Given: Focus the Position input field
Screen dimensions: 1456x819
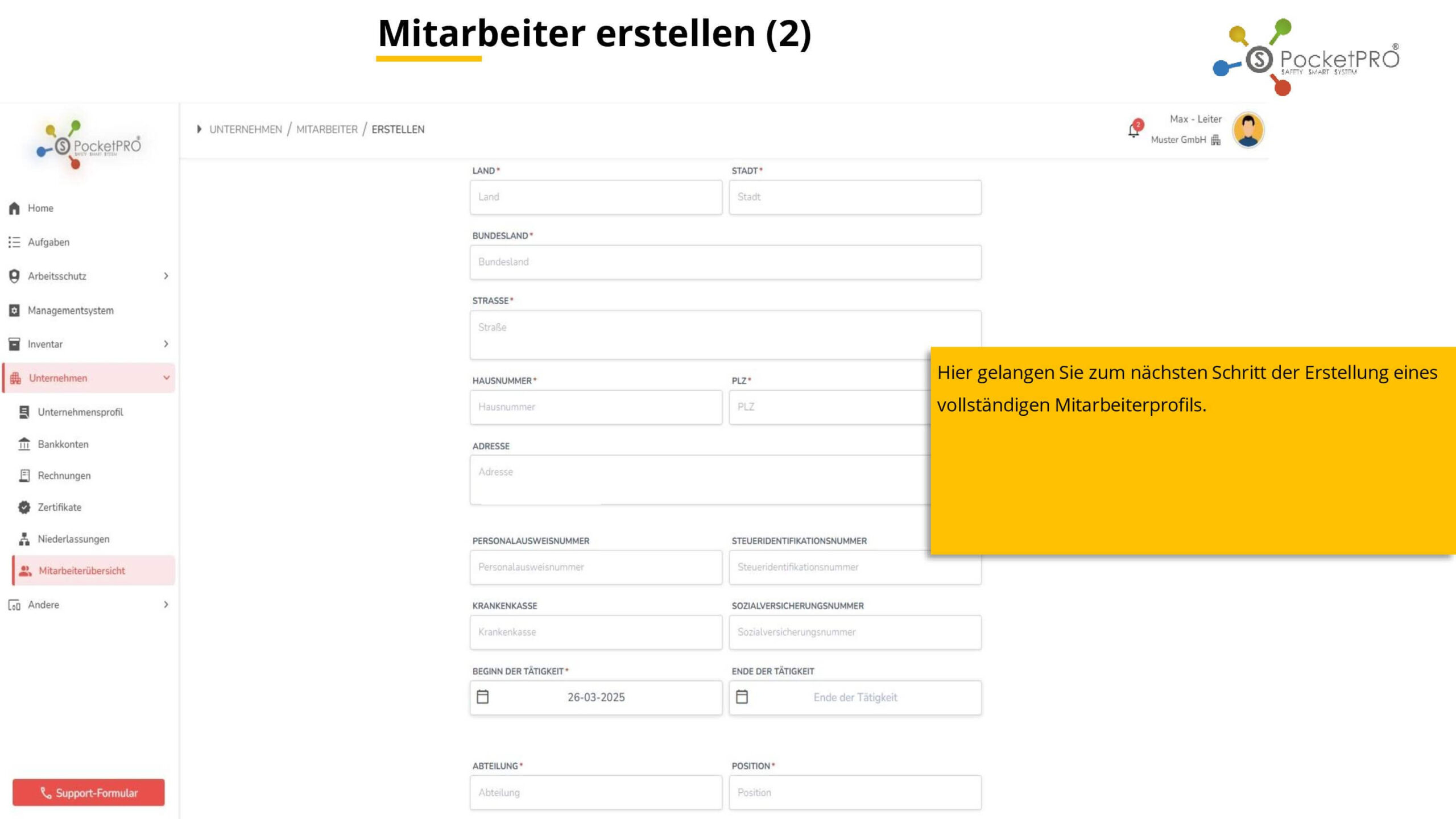Looking at the screenshot, I should coord(855,793).
